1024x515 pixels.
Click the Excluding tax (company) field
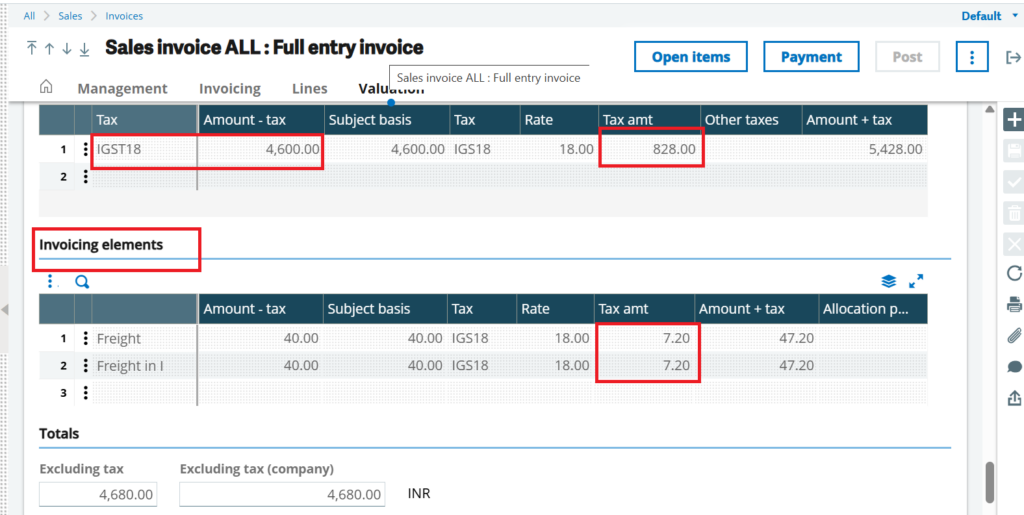[x=282, y=494]
